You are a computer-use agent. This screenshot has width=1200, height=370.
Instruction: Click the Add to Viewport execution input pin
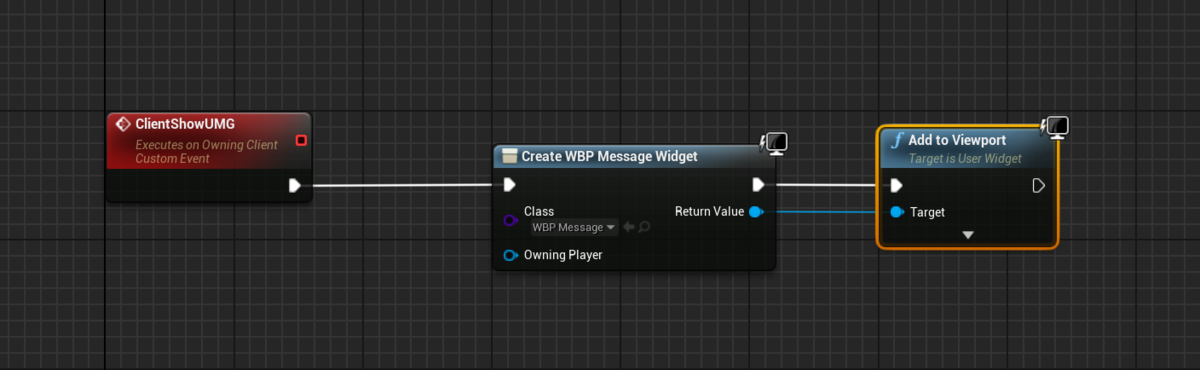896,185
